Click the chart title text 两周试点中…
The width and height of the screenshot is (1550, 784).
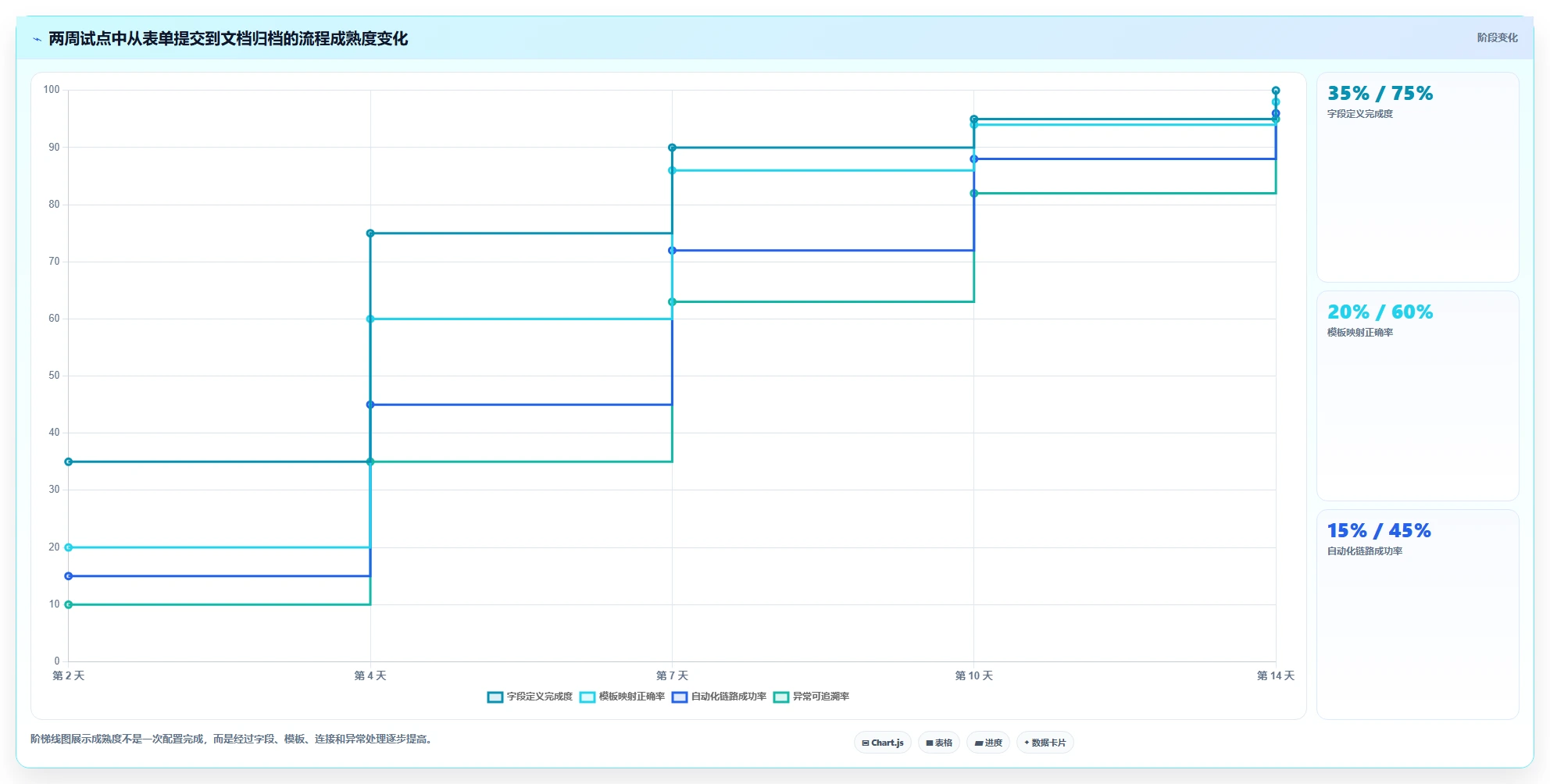pos(228,39)
